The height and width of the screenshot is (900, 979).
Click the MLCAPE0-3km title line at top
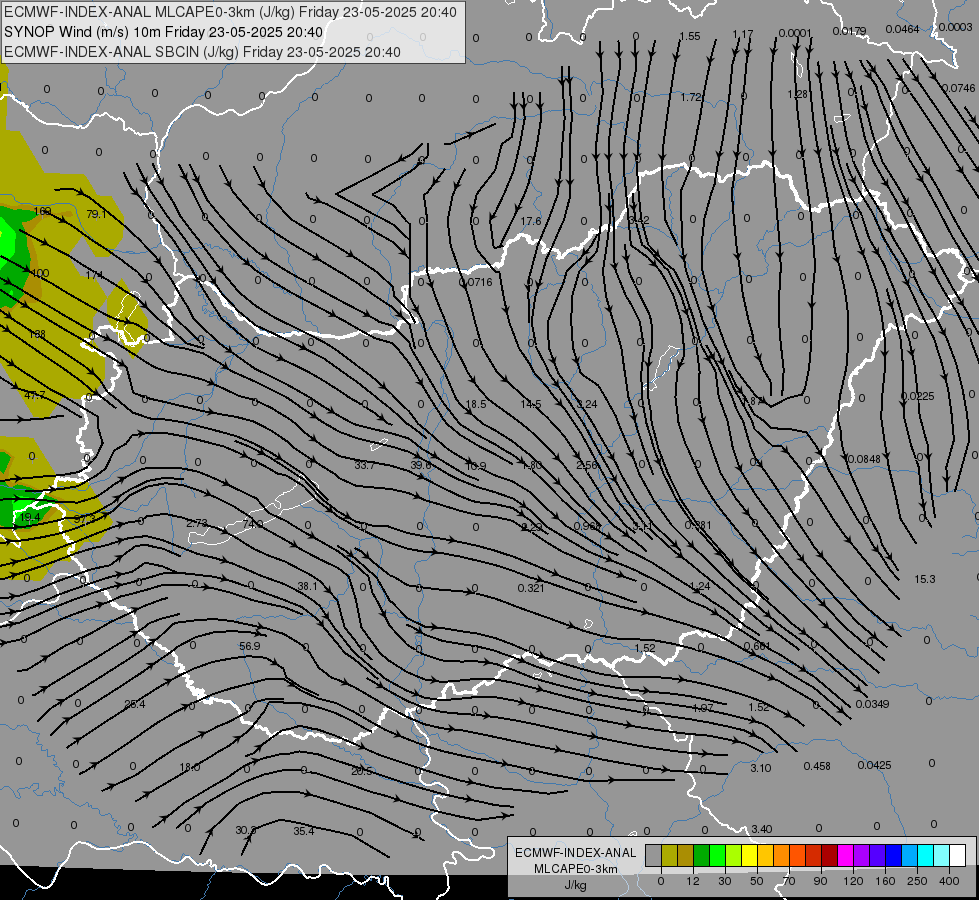(x=230, y=12)
